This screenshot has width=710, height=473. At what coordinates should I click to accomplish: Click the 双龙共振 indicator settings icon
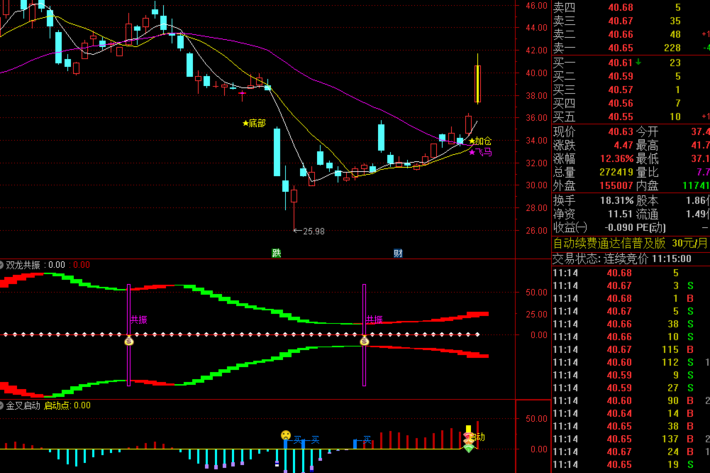point(4,265)
